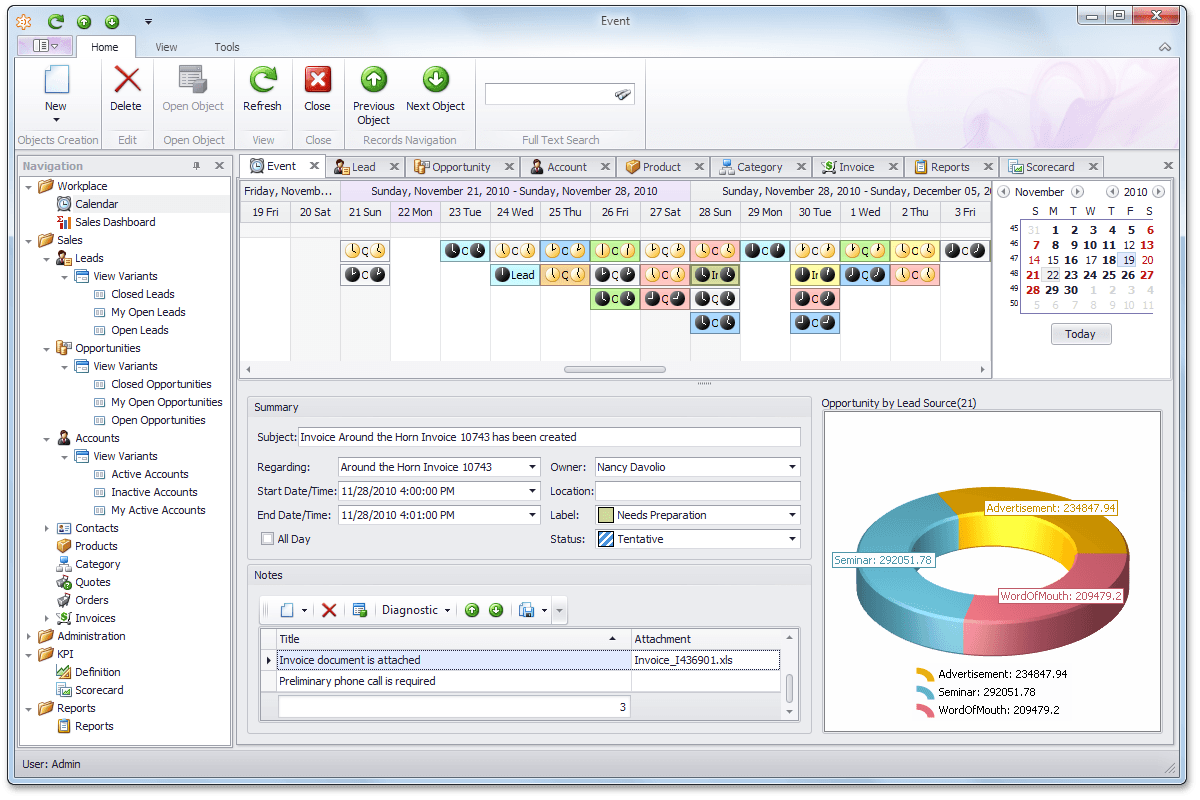
Task: Expand the Owner dropdown for Nancy Davolio
Action: (x=792, y=467)
